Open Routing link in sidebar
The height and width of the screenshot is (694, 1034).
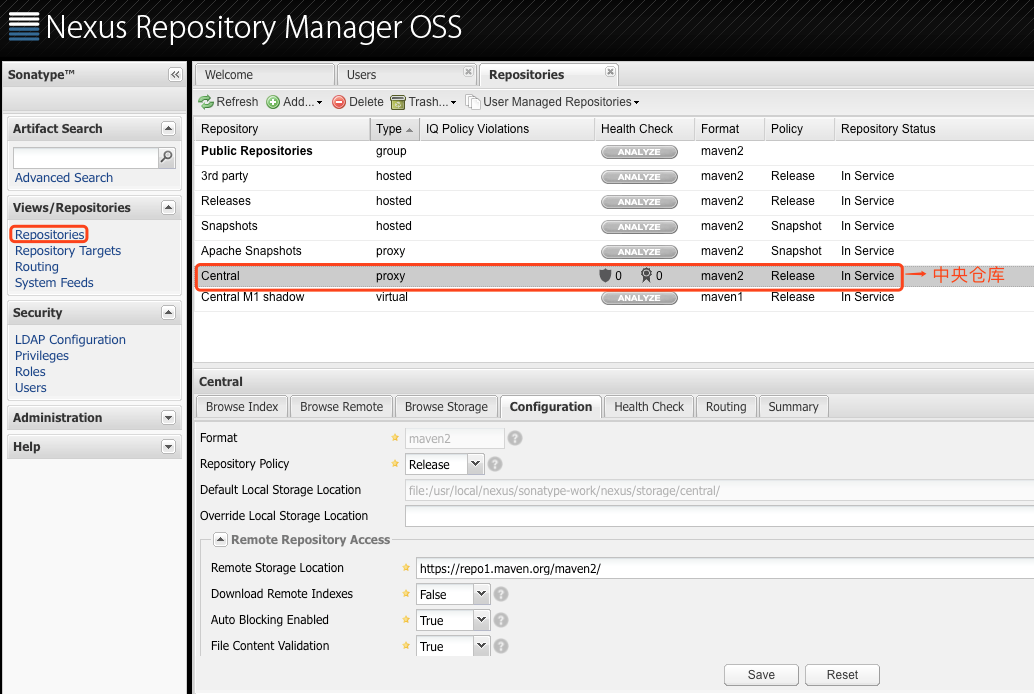click(37, 267)
